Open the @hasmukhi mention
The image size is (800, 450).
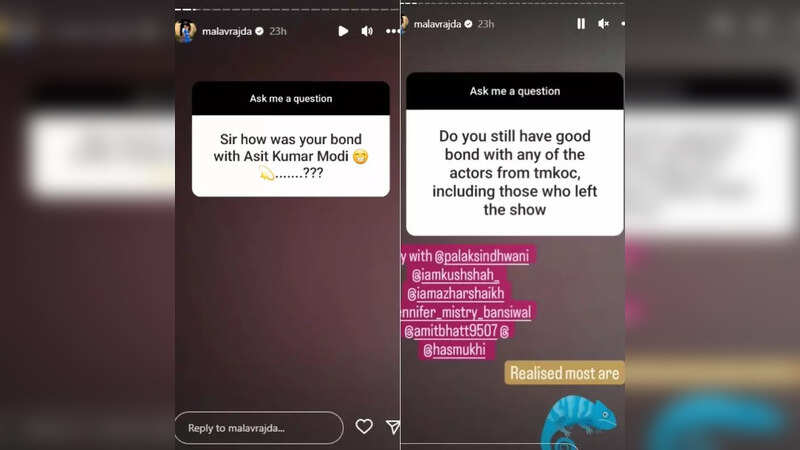click(x=454, y=349)
